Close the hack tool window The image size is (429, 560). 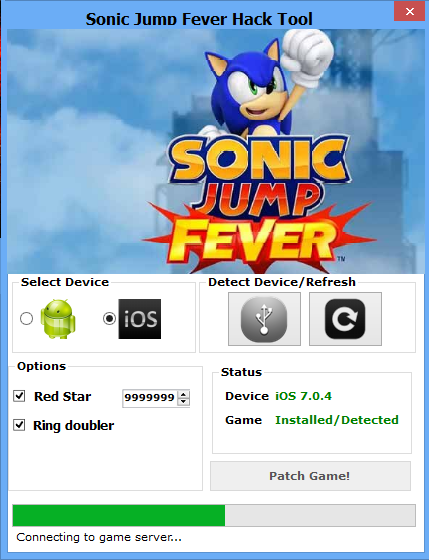tap(410, 11)
